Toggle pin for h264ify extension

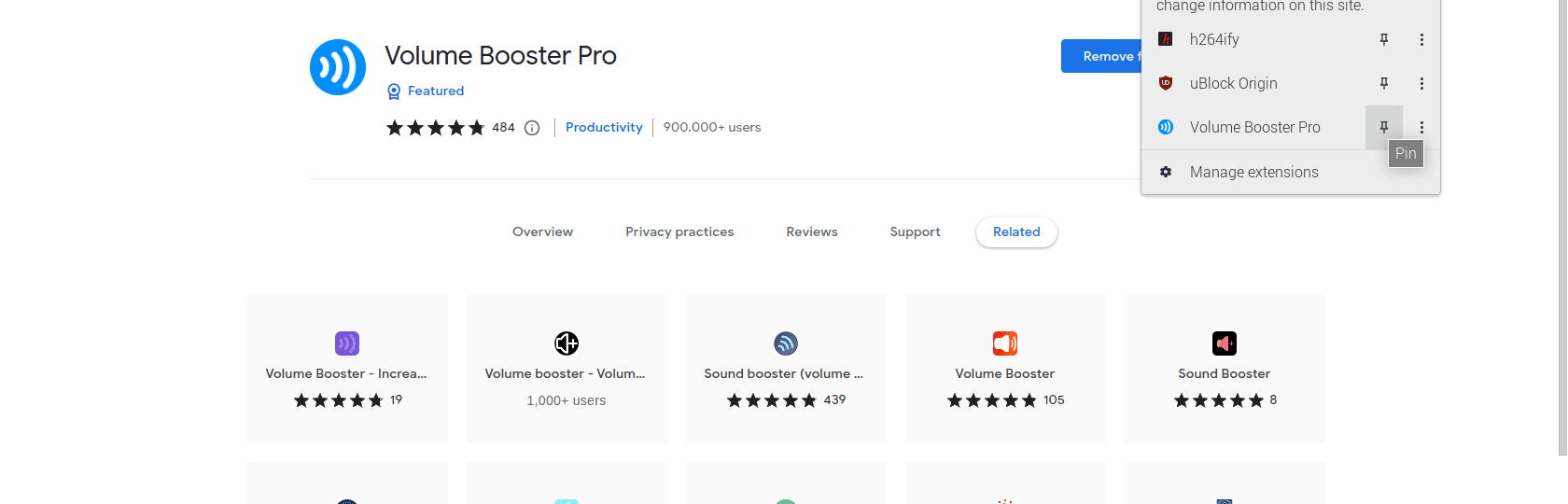point(1384,39)
